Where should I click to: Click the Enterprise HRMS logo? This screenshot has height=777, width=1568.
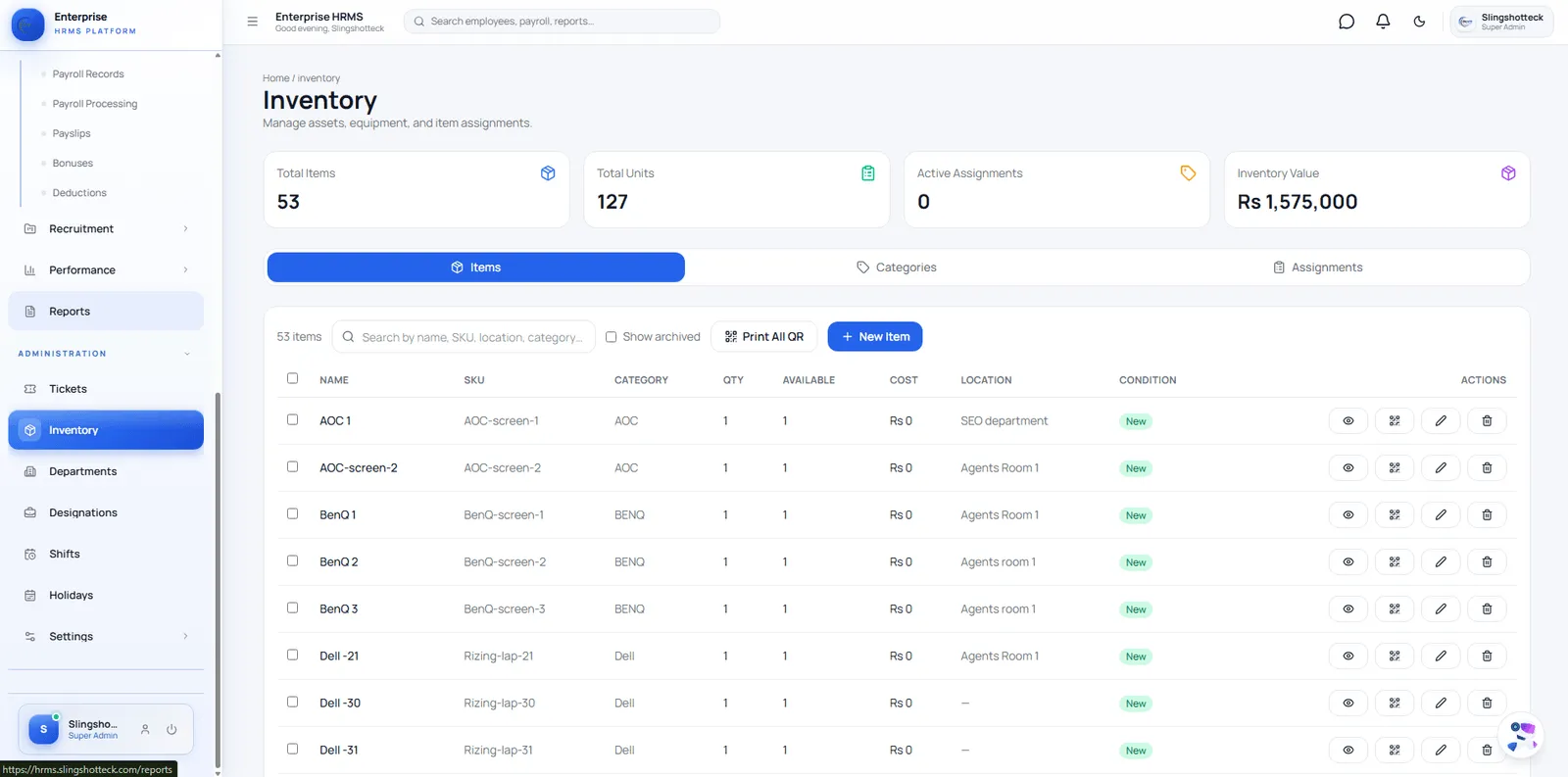(27, 24)
